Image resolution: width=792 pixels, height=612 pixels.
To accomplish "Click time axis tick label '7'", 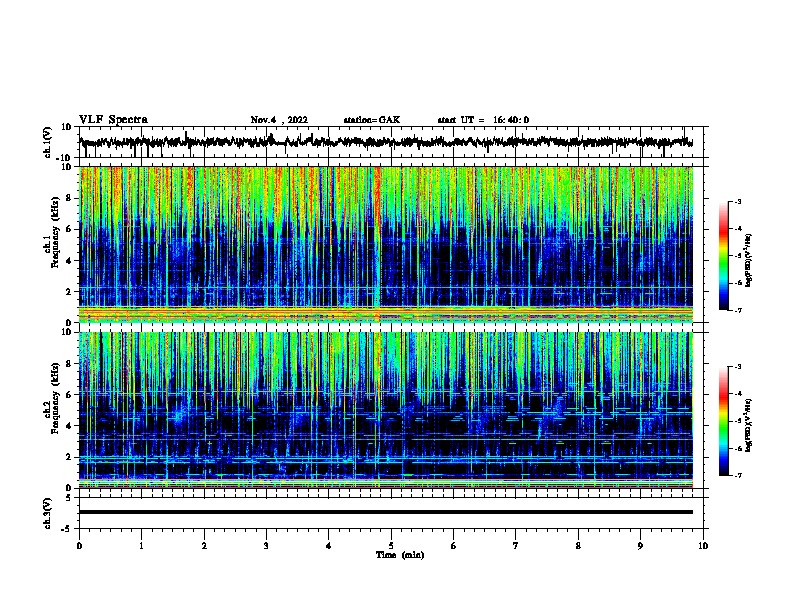I will pyautogui.click(x=516, y=546).
